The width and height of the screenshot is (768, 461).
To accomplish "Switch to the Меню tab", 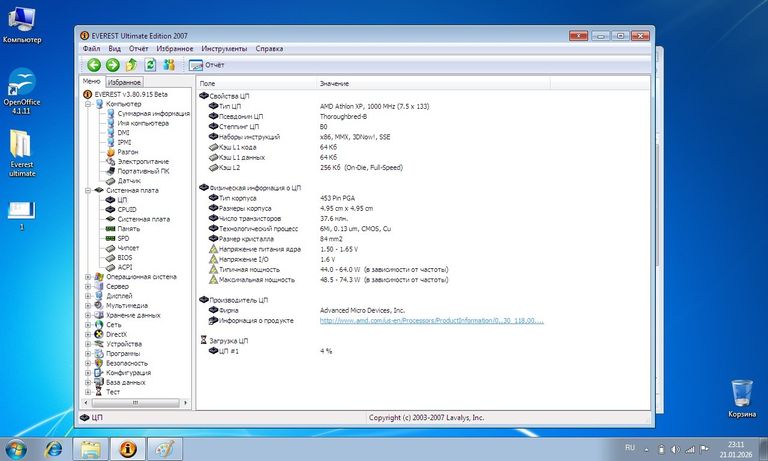I will pyautogui.click(x=92, y=81).
